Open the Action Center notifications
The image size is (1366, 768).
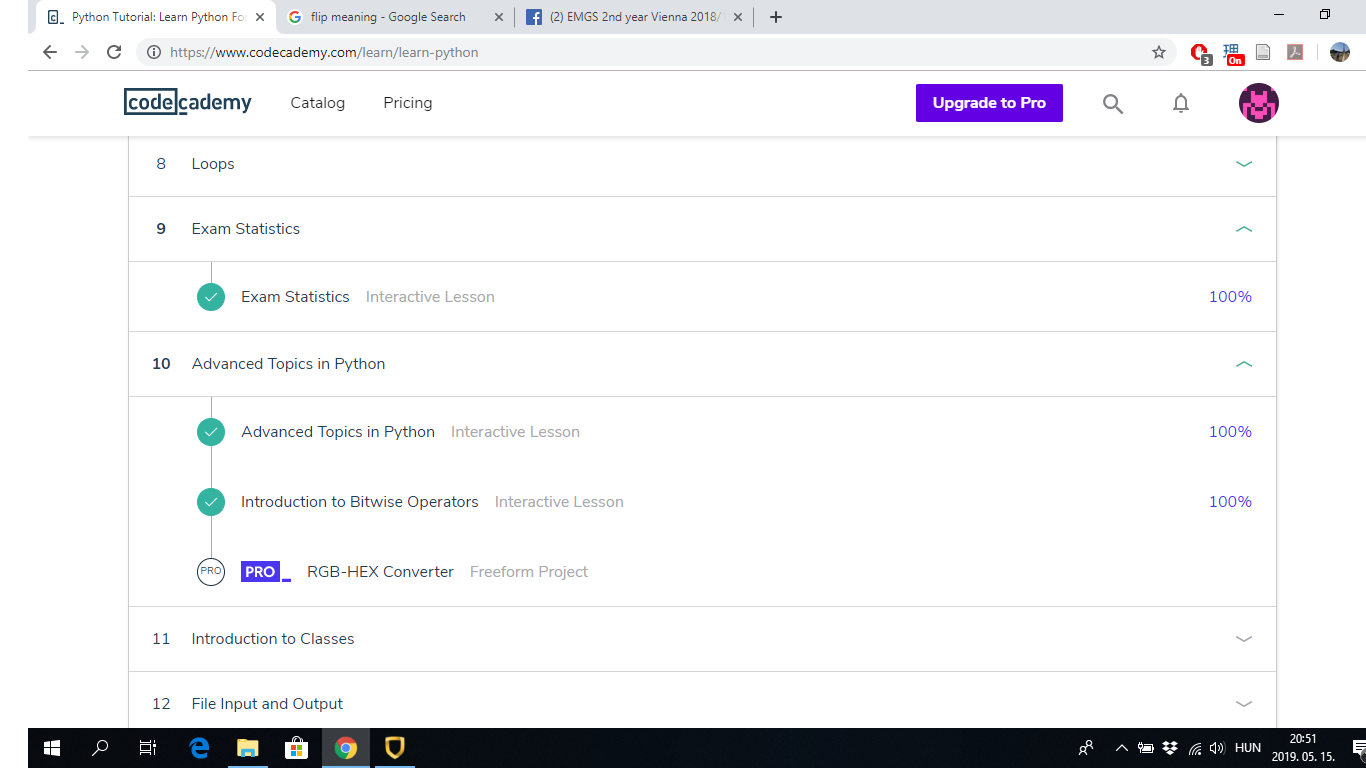point(1359,748)
